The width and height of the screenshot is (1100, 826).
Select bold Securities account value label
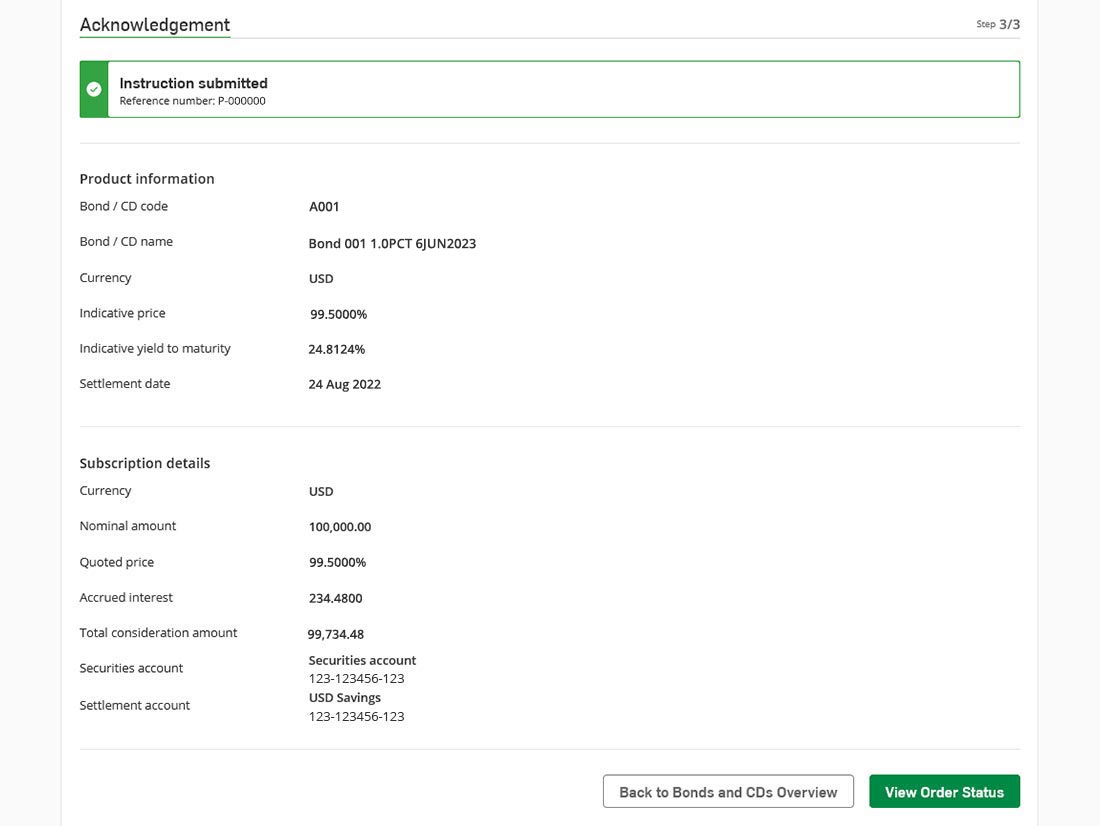click(x=362, y=660)
